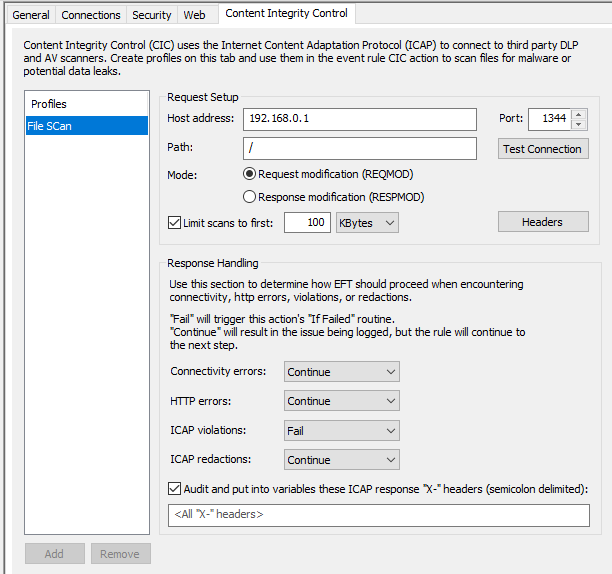Click the Test Connection button
This screenshot has width=612, height=574.
coord(542,149)
